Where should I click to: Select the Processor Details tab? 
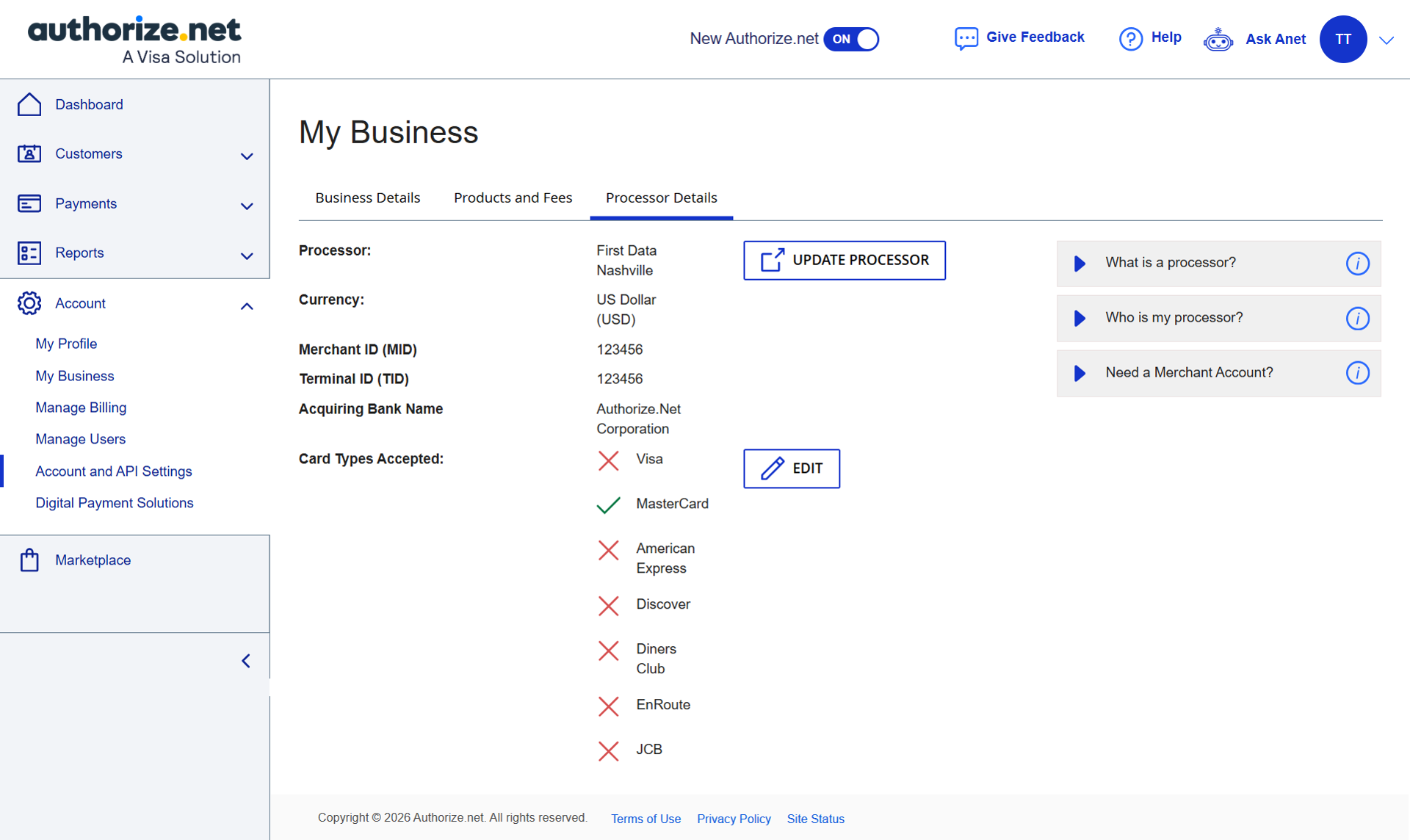[x=662, y=198]
